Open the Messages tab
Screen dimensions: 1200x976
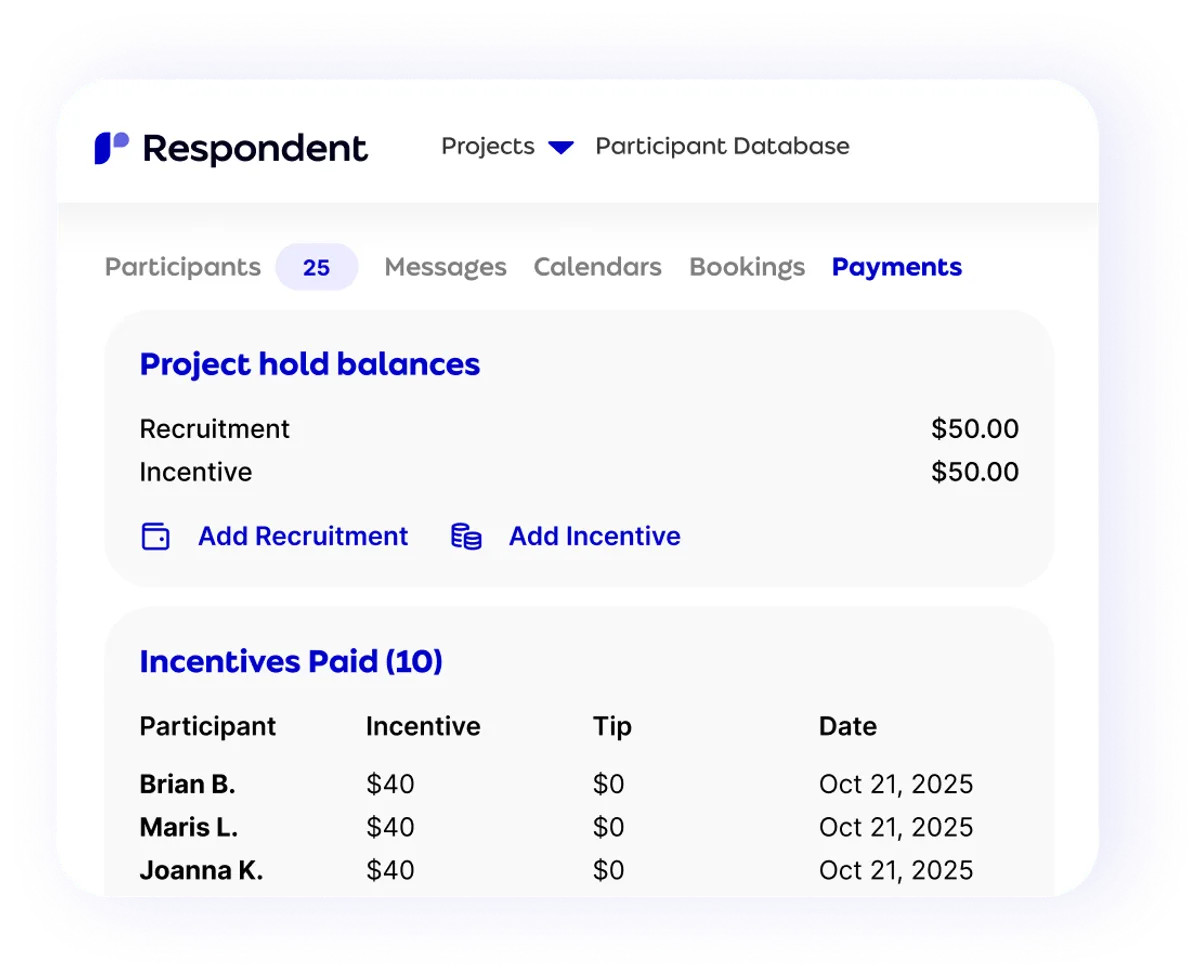coord(444,267)
